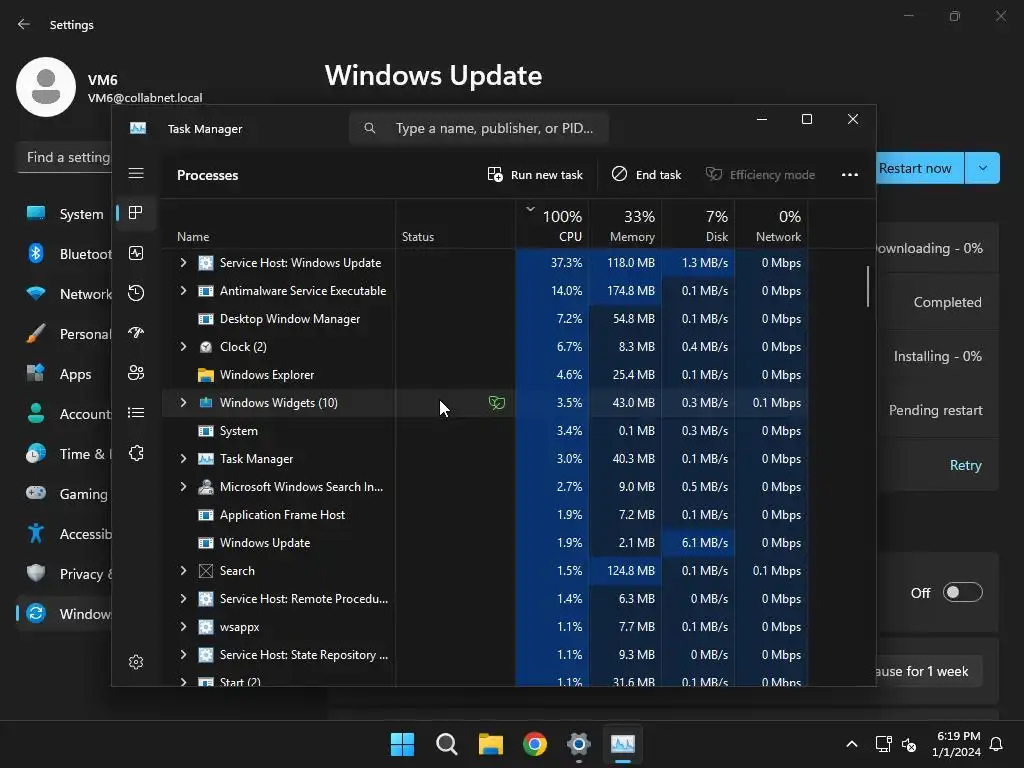Viewport: 1024px width, 768px height.
Task: Expand the Clock (2) process group
Action: pyautogui.click(x=184, y=347)
